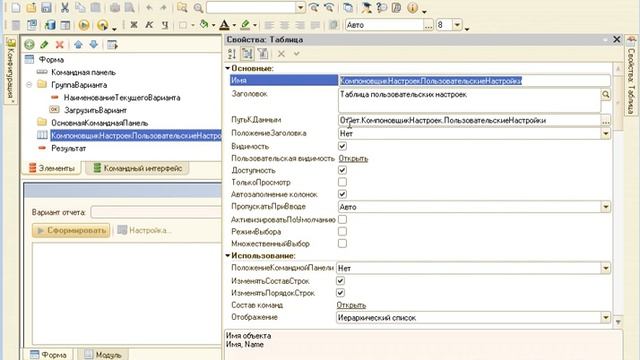Toggle properties grouped by category icon
This screenshot has height=360, width=640.
coord(247,53)
